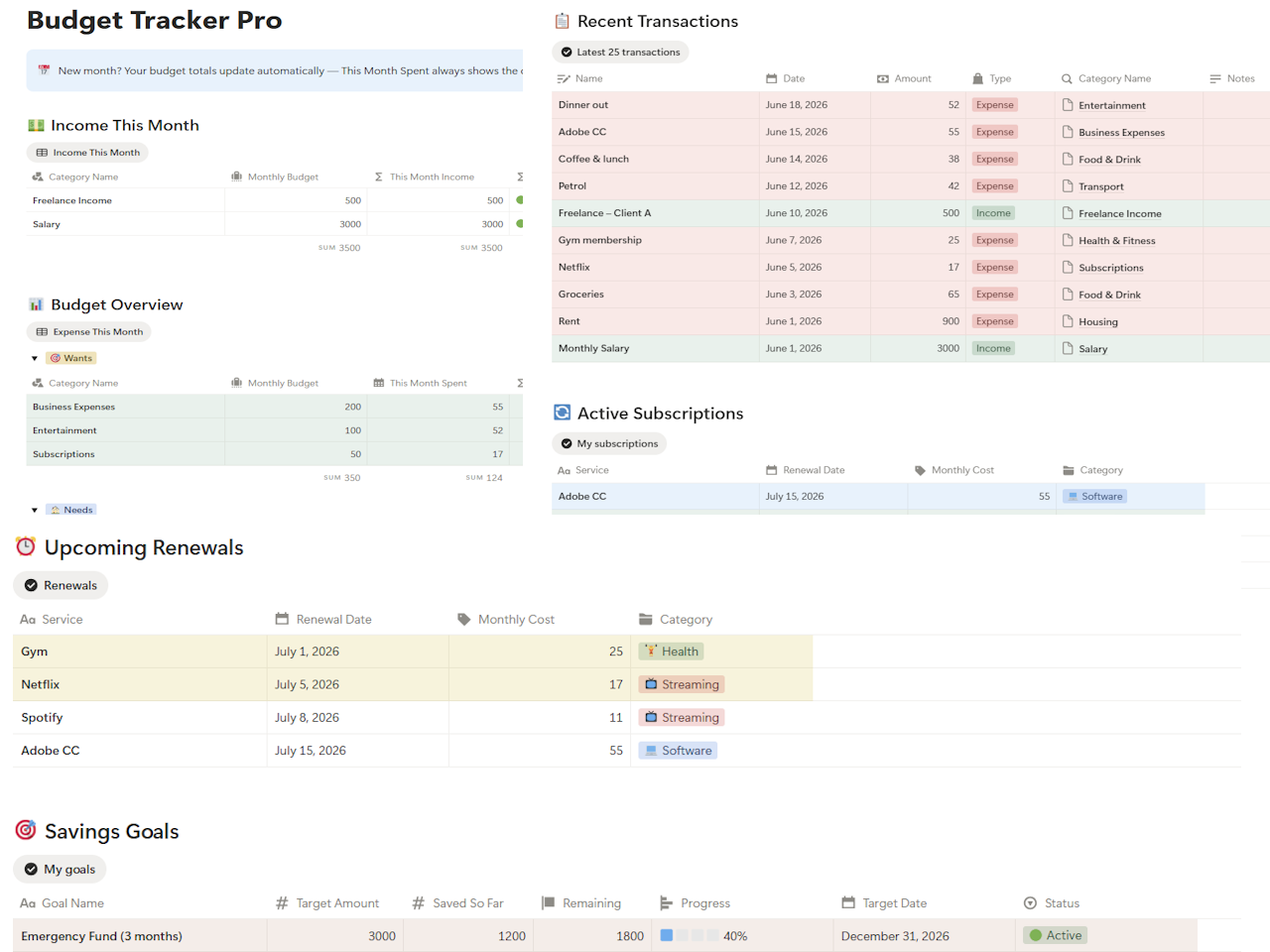The width and height of the screenshot is (1270, 952).
Task: Open Remaining column header in Savings Goals
Action: coord(580,903)
